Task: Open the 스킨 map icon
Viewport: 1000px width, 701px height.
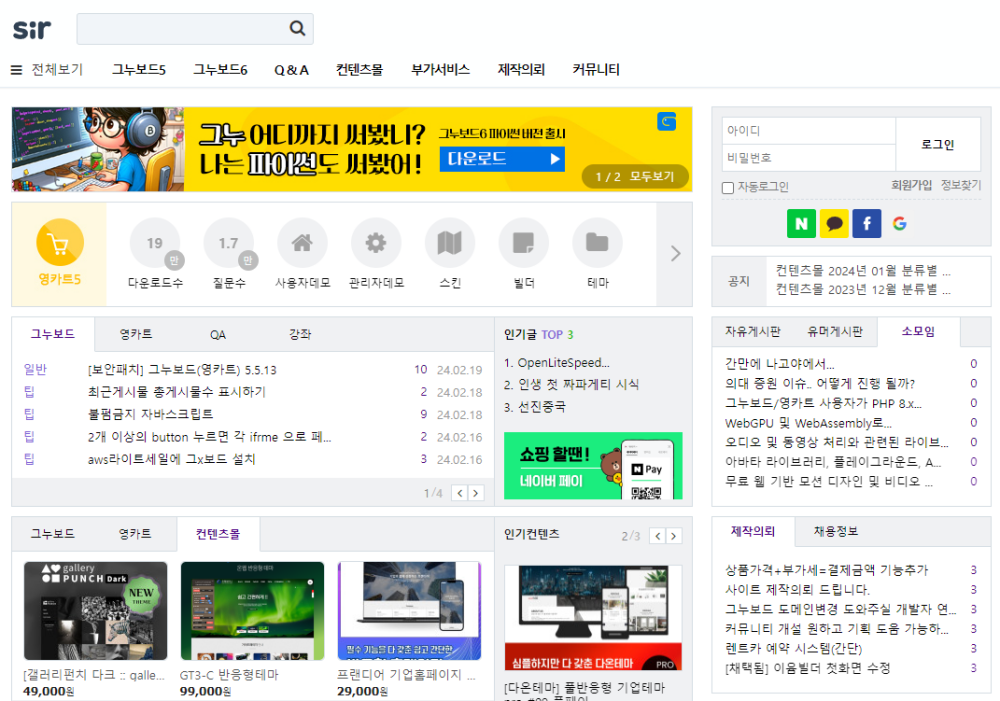Action: (450, 243)
